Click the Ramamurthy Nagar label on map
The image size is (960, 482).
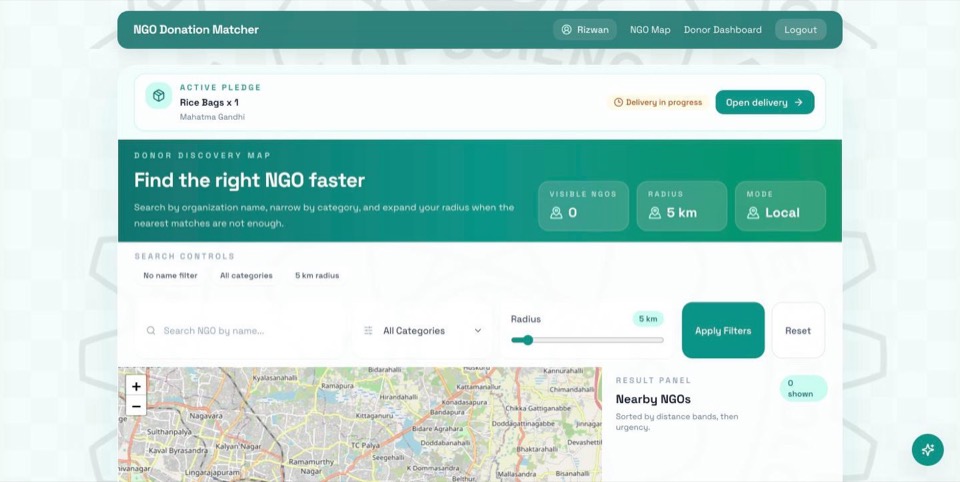311,466
